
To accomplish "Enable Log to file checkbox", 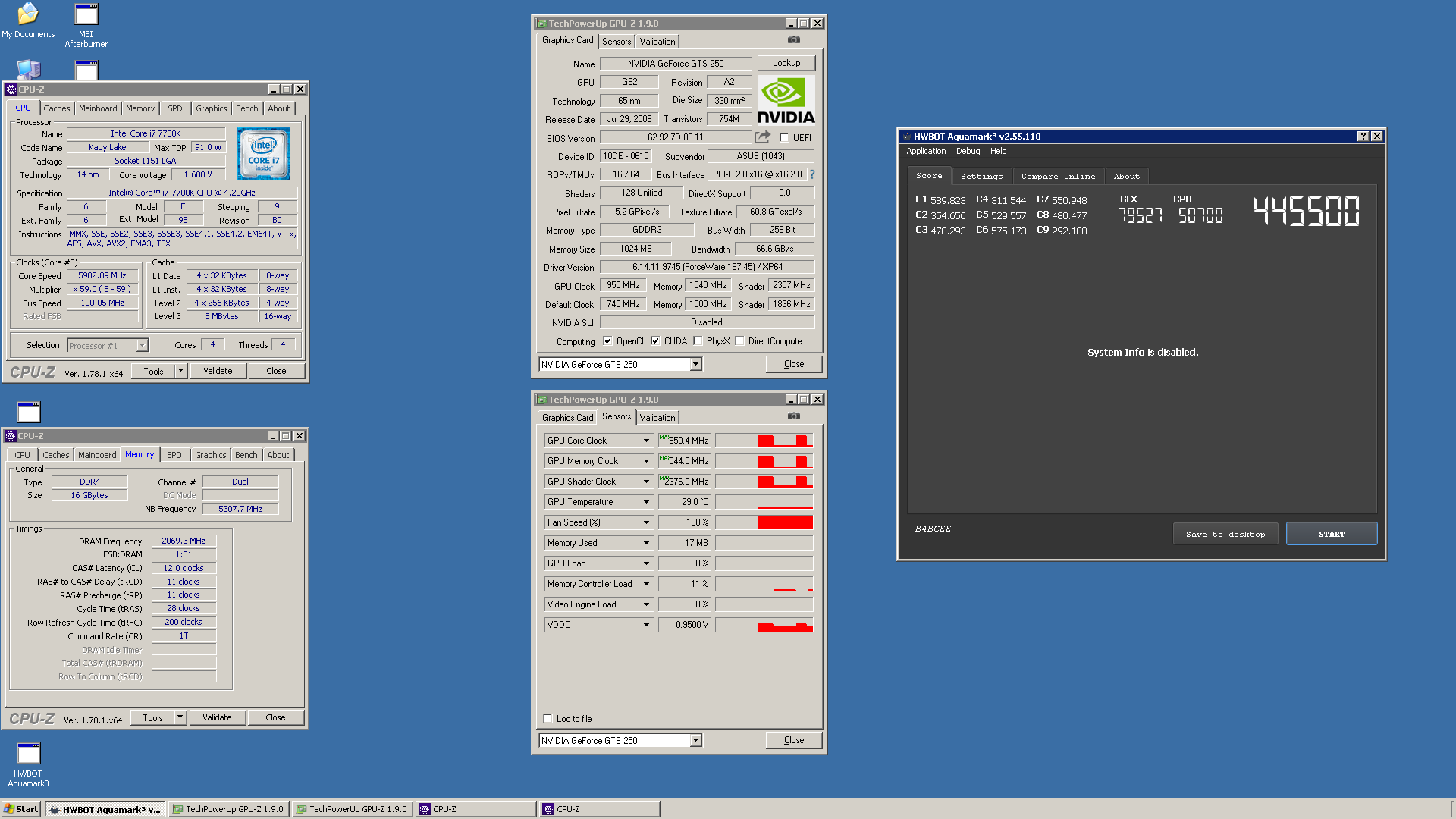I will tap(548, 719).
